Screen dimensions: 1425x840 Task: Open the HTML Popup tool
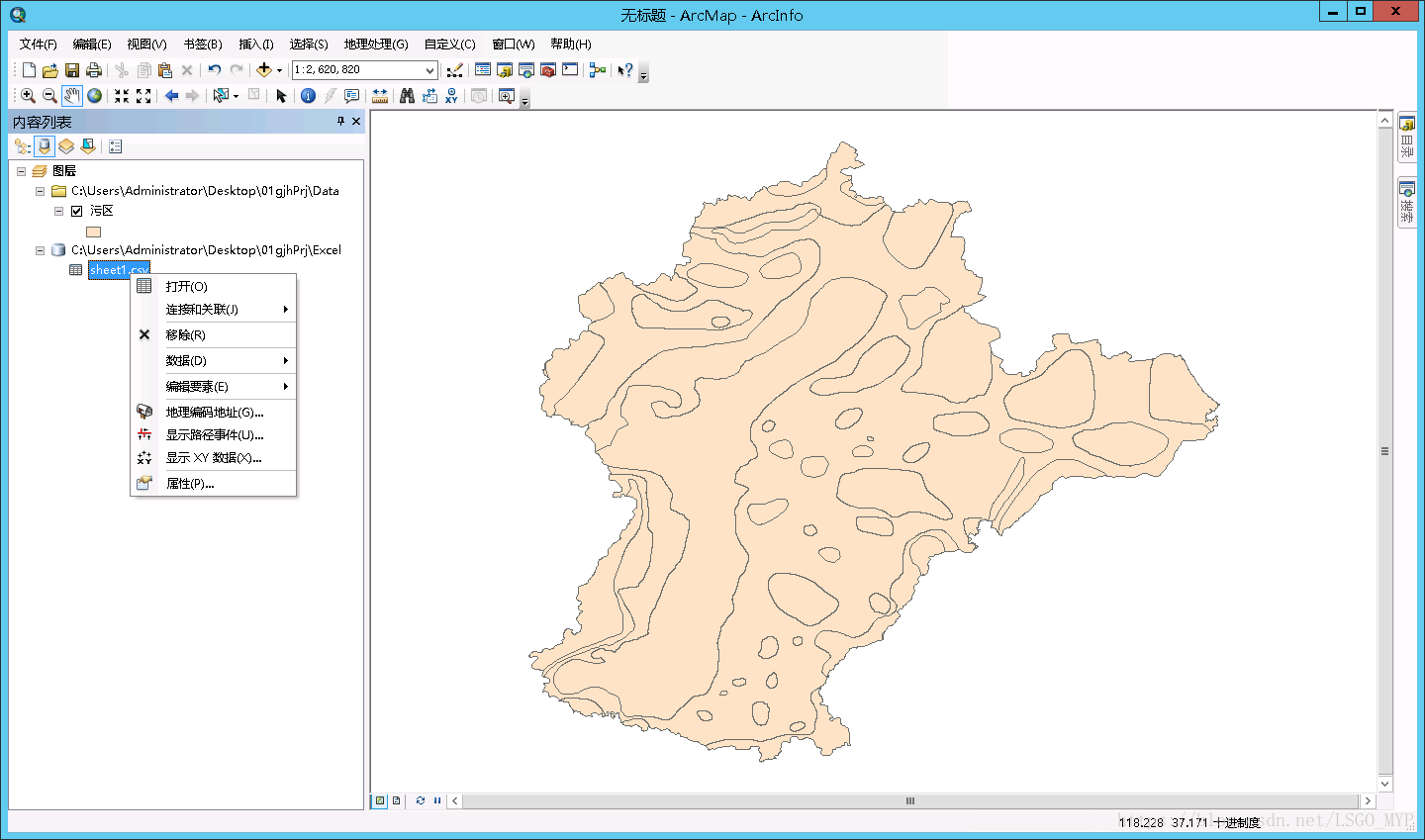point(351,96)
